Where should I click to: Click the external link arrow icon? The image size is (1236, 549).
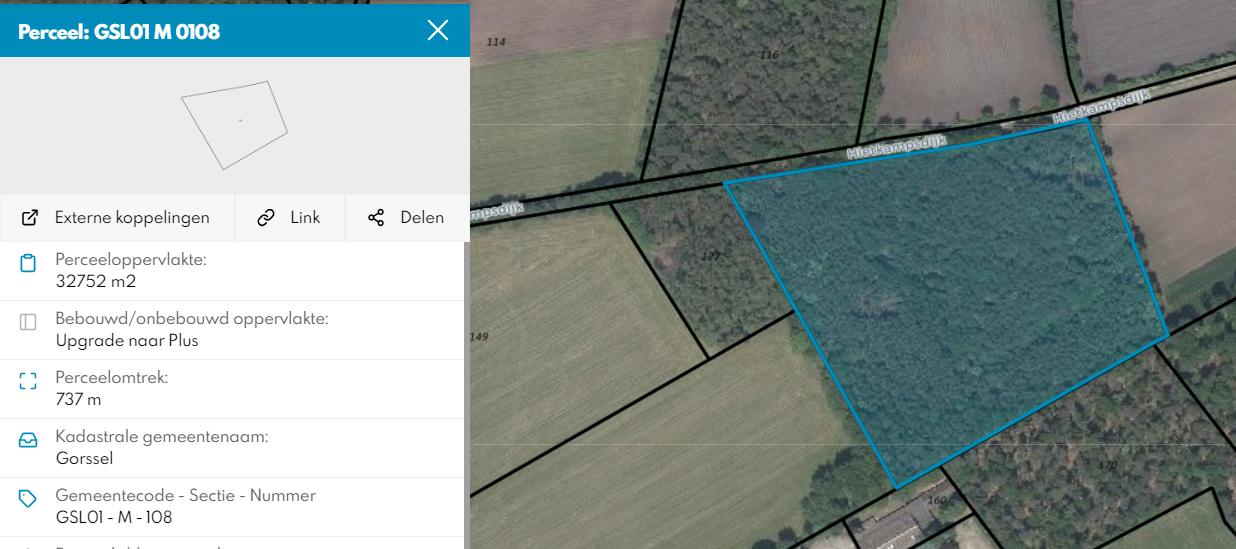click(30, 217)
